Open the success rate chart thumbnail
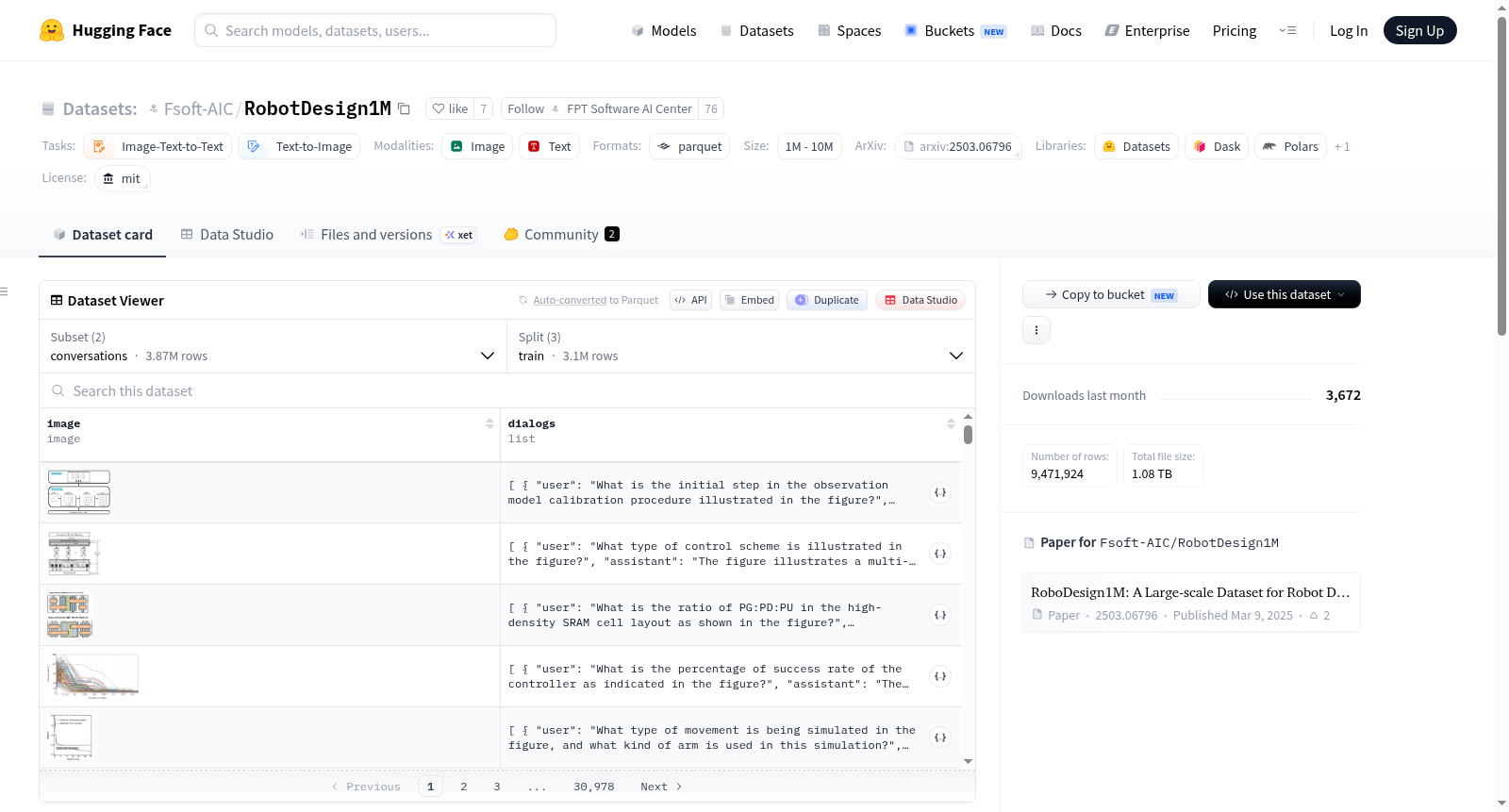This screenshot has width=1509, height=812. click(x=93, y=676)
